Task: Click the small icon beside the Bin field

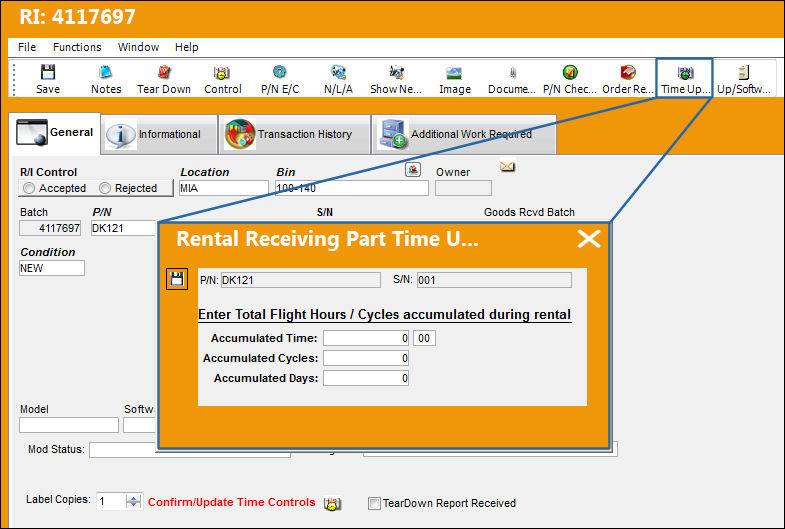Action: click(x=413, y=170)
